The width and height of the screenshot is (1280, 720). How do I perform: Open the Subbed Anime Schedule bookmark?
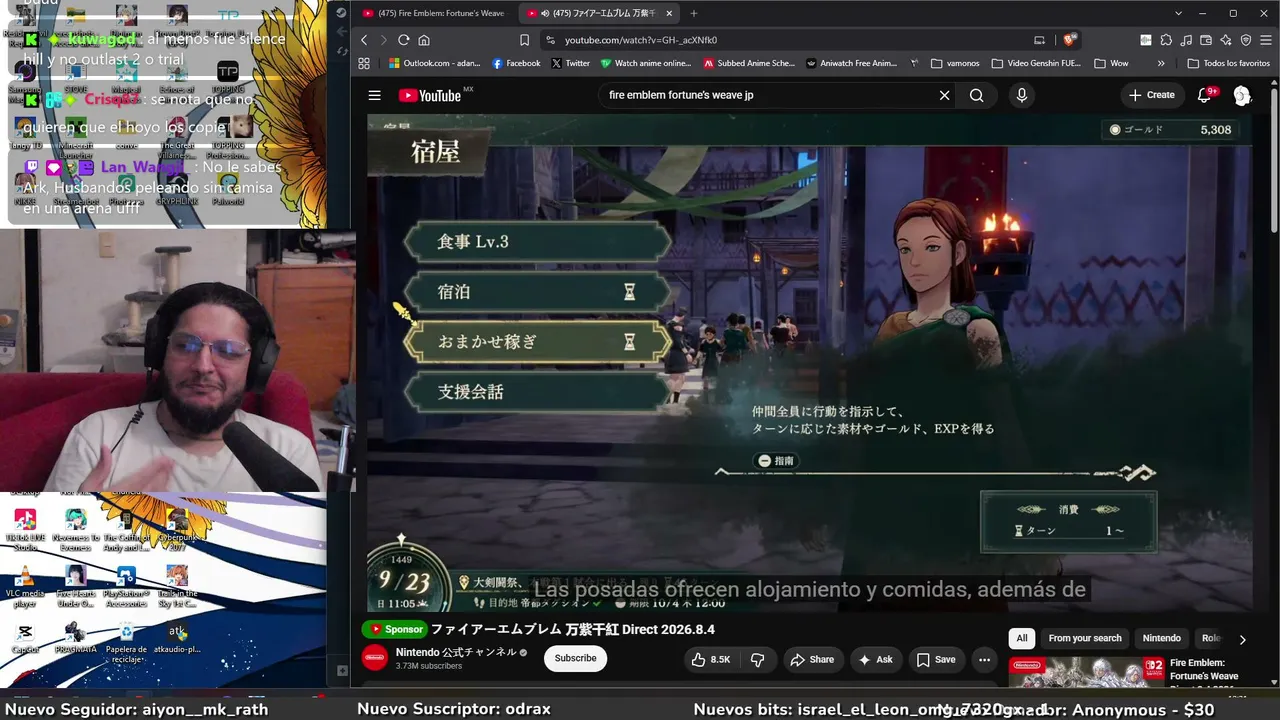pyautogui.click(x=750, y=63)
